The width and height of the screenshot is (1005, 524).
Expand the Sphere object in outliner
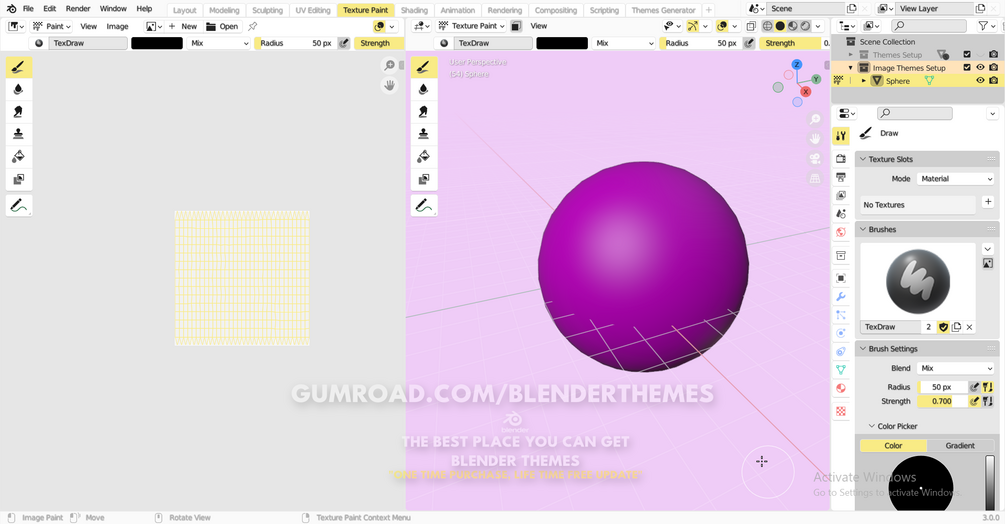(x=863, y=81)
